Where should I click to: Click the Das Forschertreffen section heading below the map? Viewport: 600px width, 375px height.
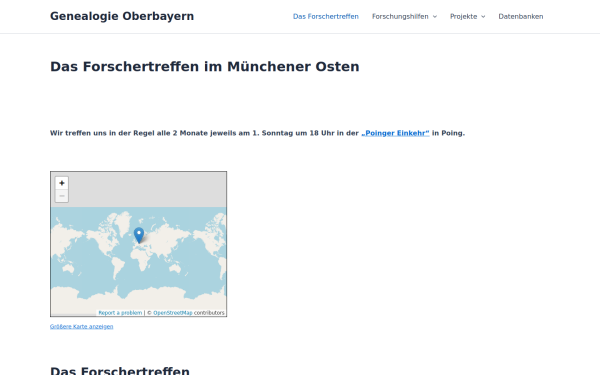(x=120, y=370)
